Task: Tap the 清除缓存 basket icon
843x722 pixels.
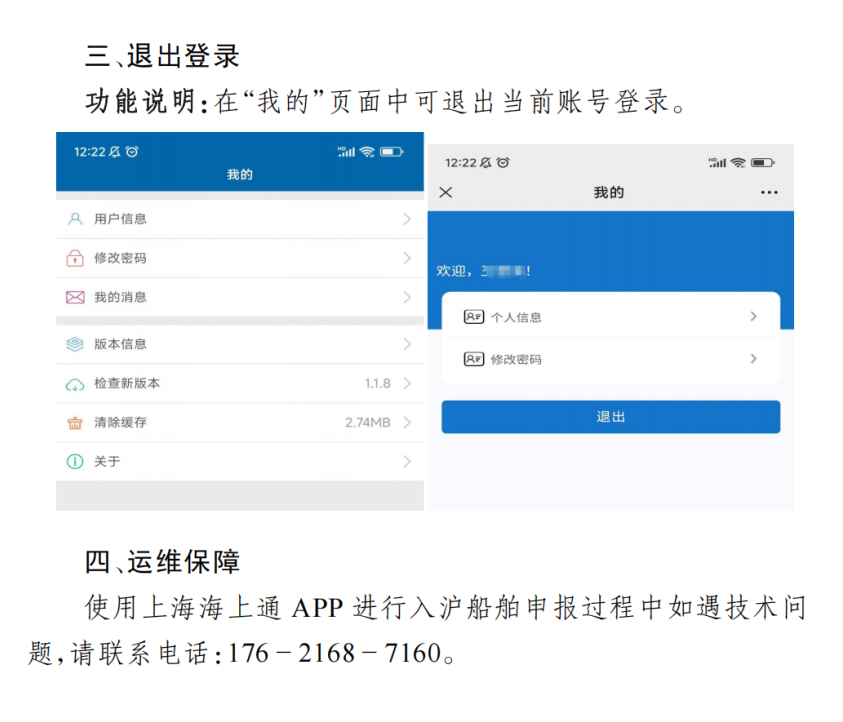Action: 75,423
